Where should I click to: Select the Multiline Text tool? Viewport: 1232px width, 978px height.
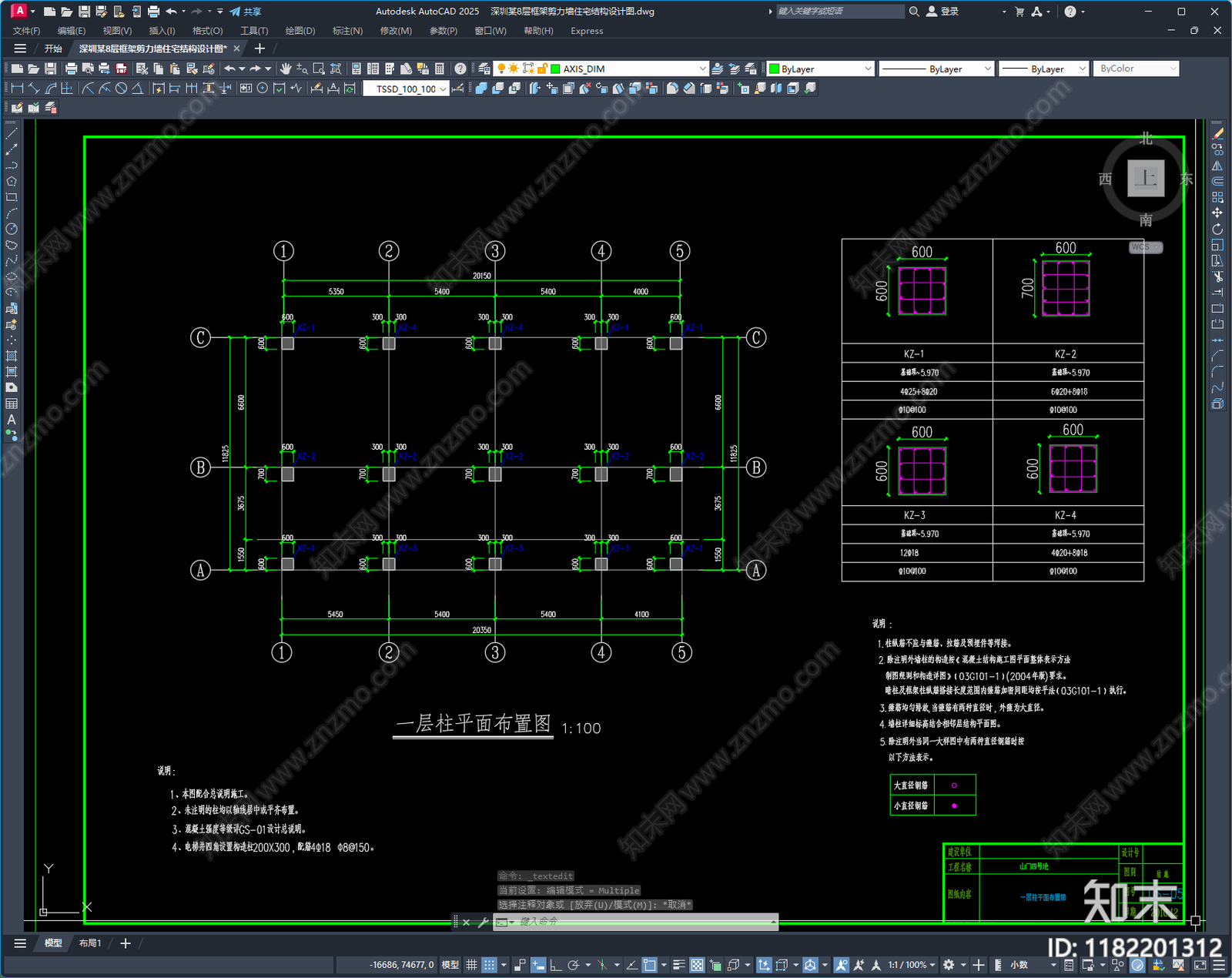click(12, 420)
